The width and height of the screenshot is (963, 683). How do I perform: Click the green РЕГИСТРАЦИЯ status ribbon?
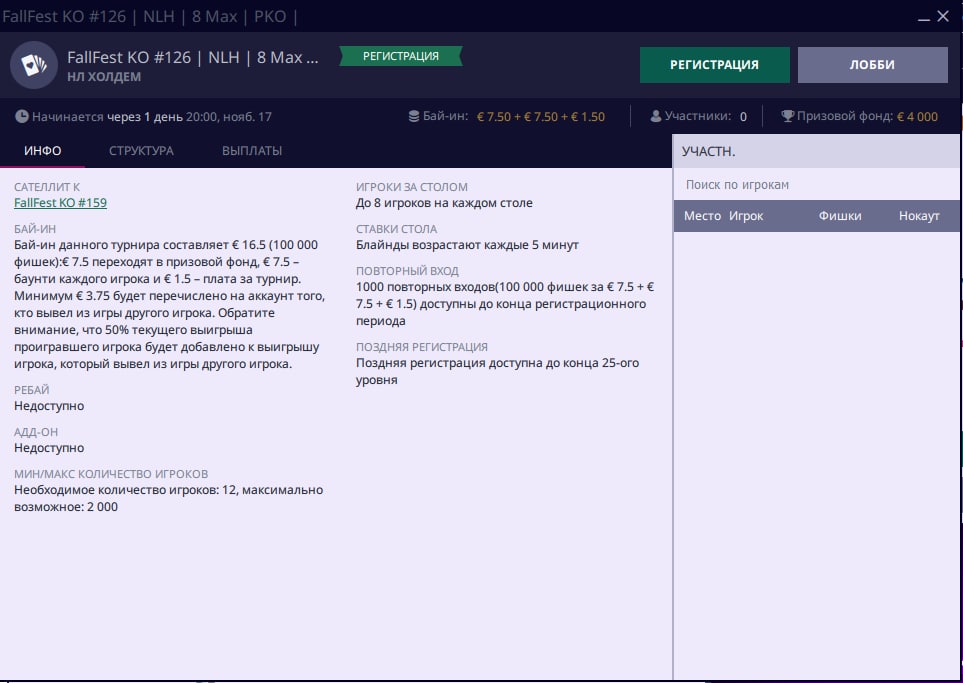401,57
